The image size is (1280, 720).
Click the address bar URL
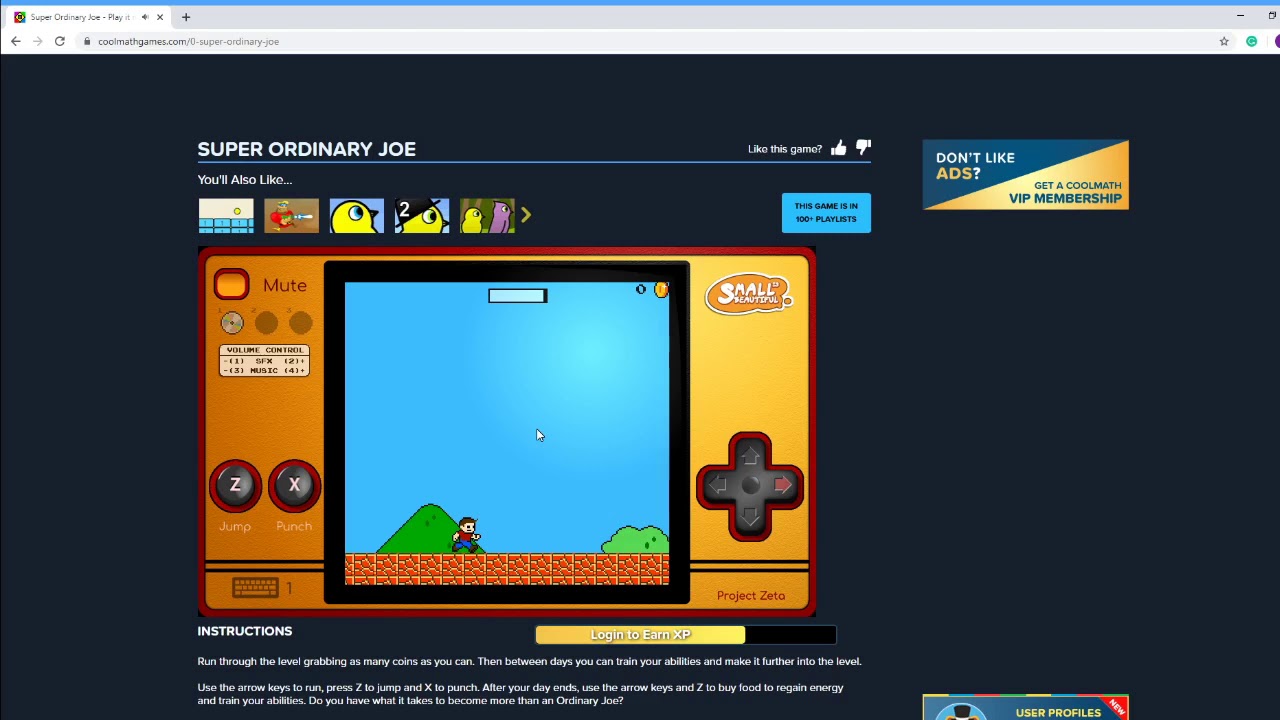click(x=188, y=42)
